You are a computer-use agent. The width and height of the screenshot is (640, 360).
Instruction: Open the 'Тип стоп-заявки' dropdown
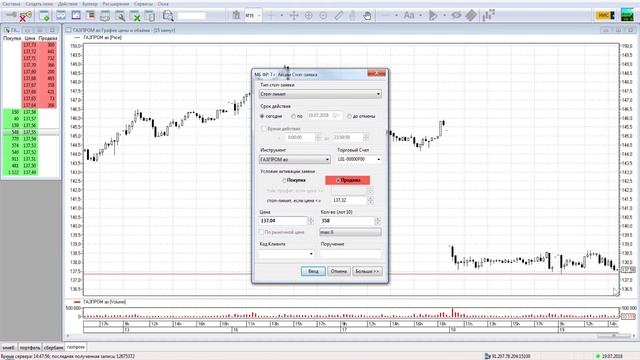click(320, 94)
